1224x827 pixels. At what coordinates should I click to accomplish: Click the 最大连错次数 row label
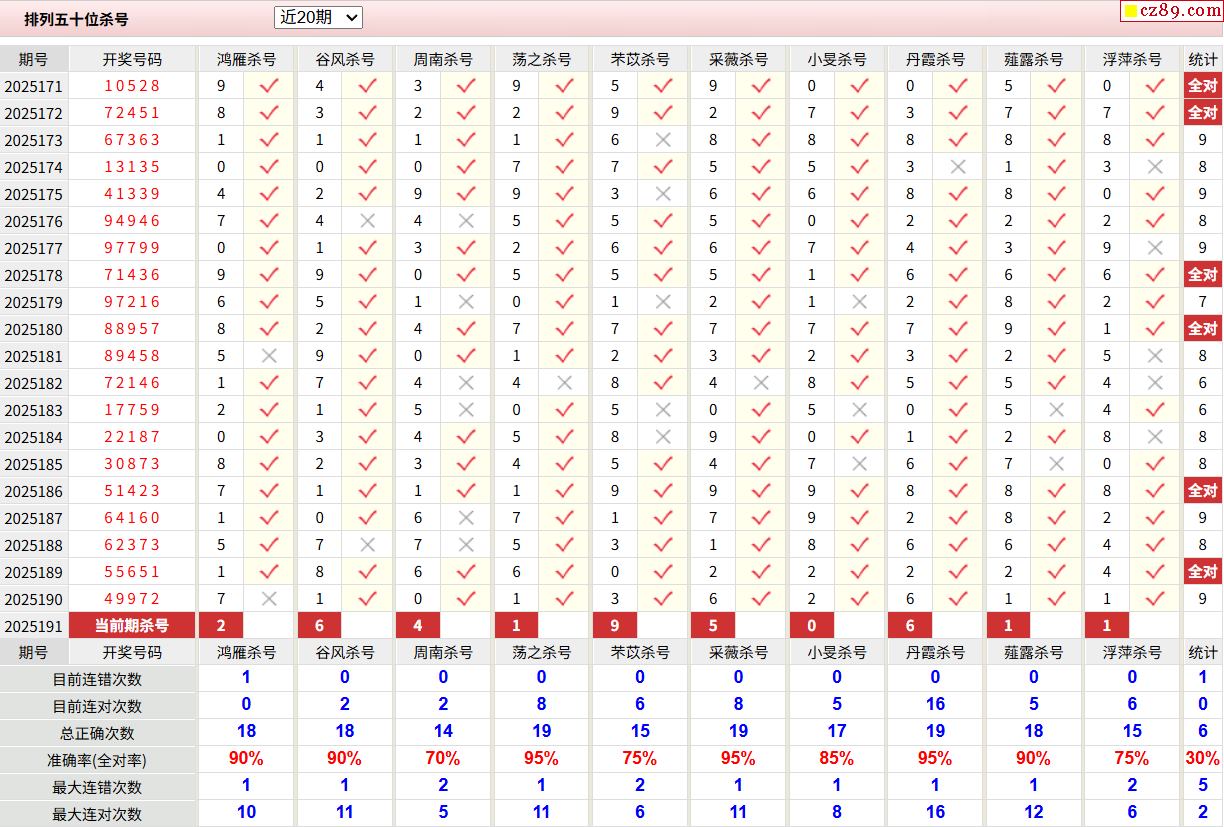pos(97,787)
